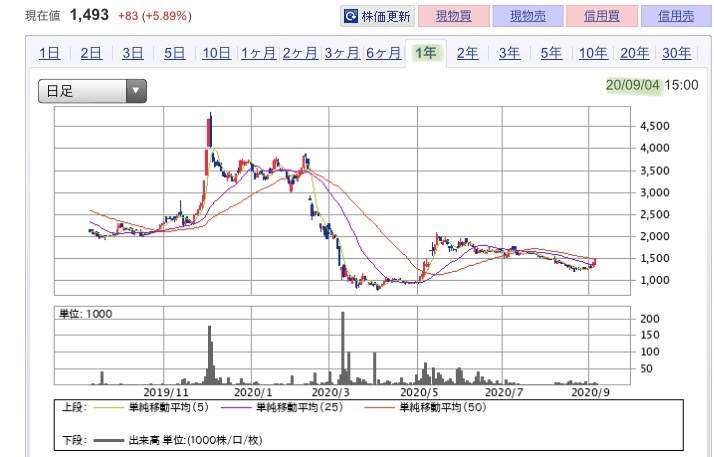Click the refresh icon in 株価更新
The width and height of the screenshot is (714, 457).
coord(351,16)
